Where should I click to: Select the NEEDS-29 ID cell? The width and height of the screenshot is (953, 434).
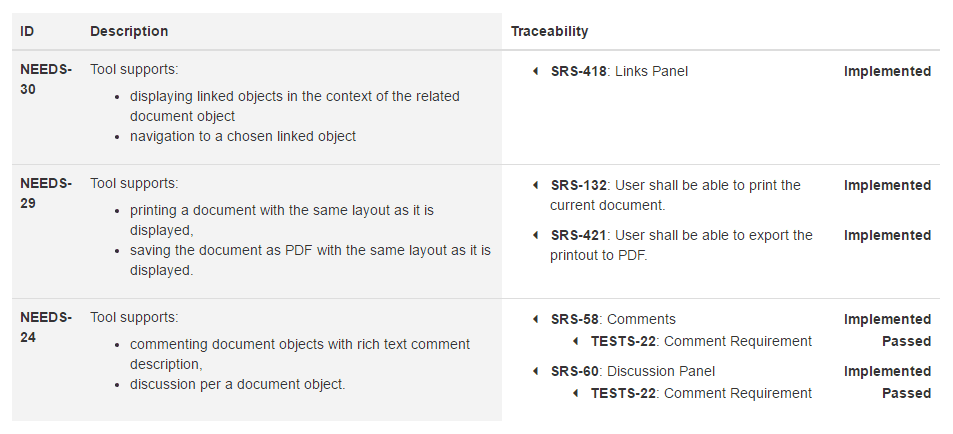click(45, 194)
